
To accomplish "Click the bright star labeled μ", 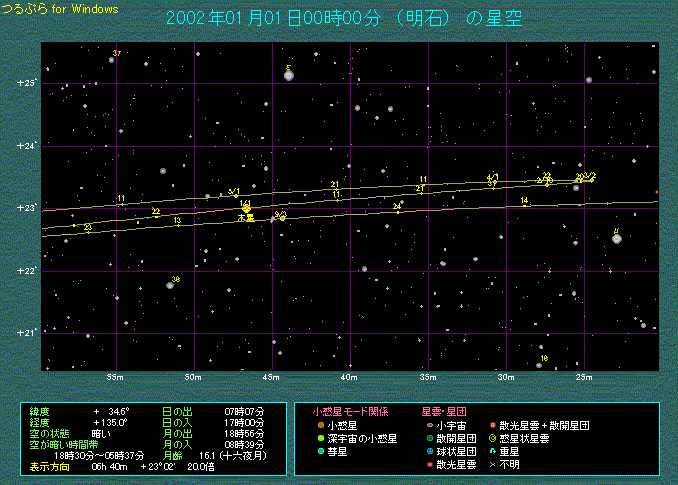I will pos(617,238).
